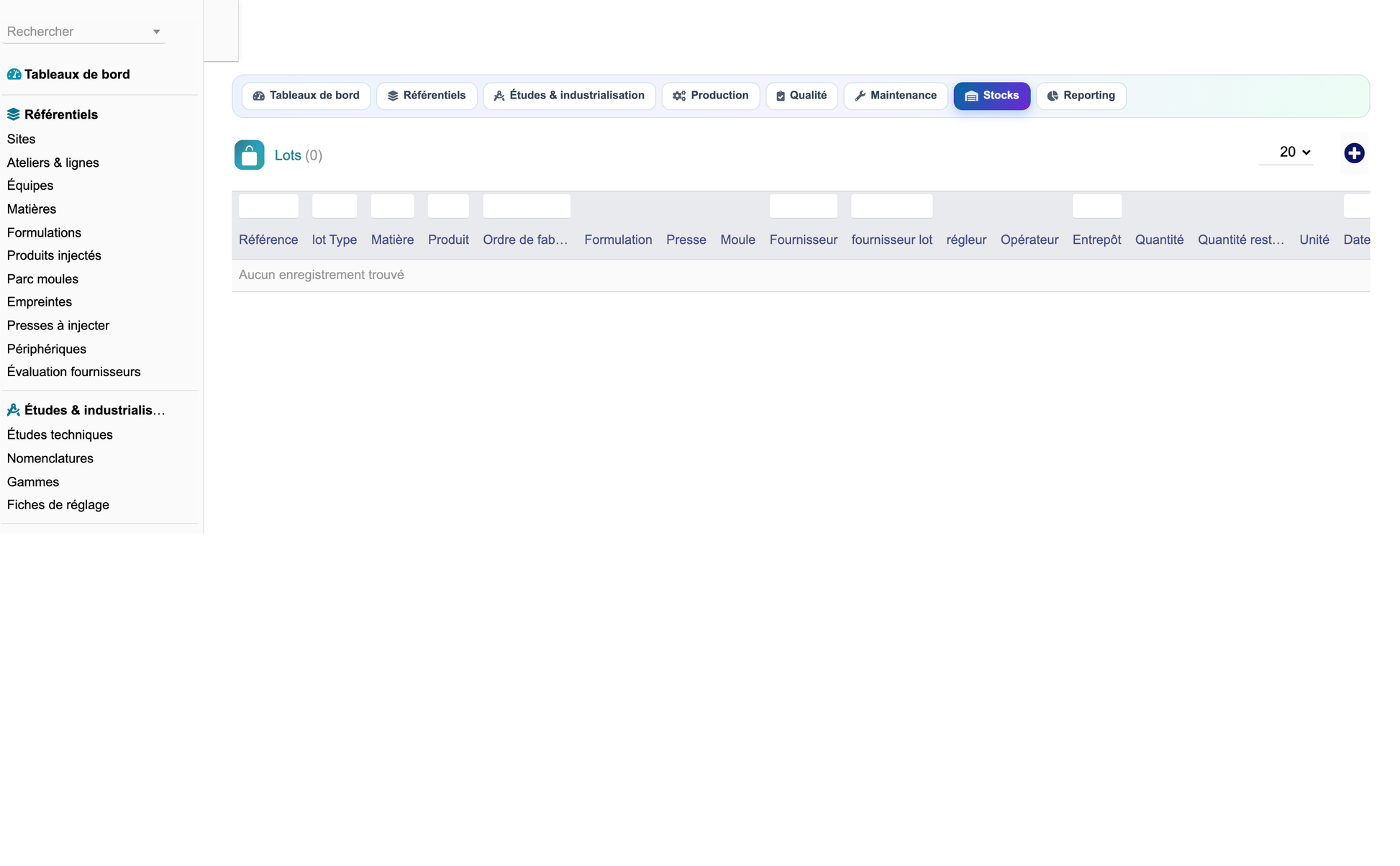The image size is (1400, 866).
Task: Click the Fournisseur column header
Action: (x=804, y=240)
